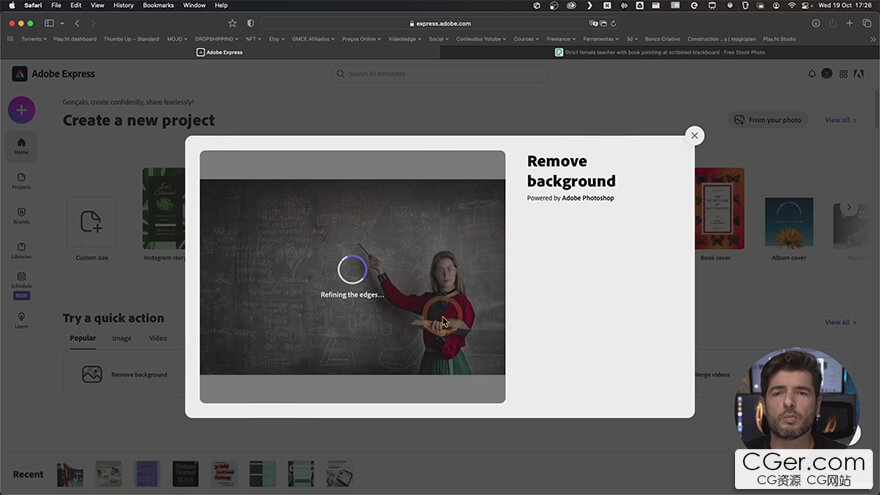Open the Apple menu
Viewport: 880px width, 495px height.
12,5
